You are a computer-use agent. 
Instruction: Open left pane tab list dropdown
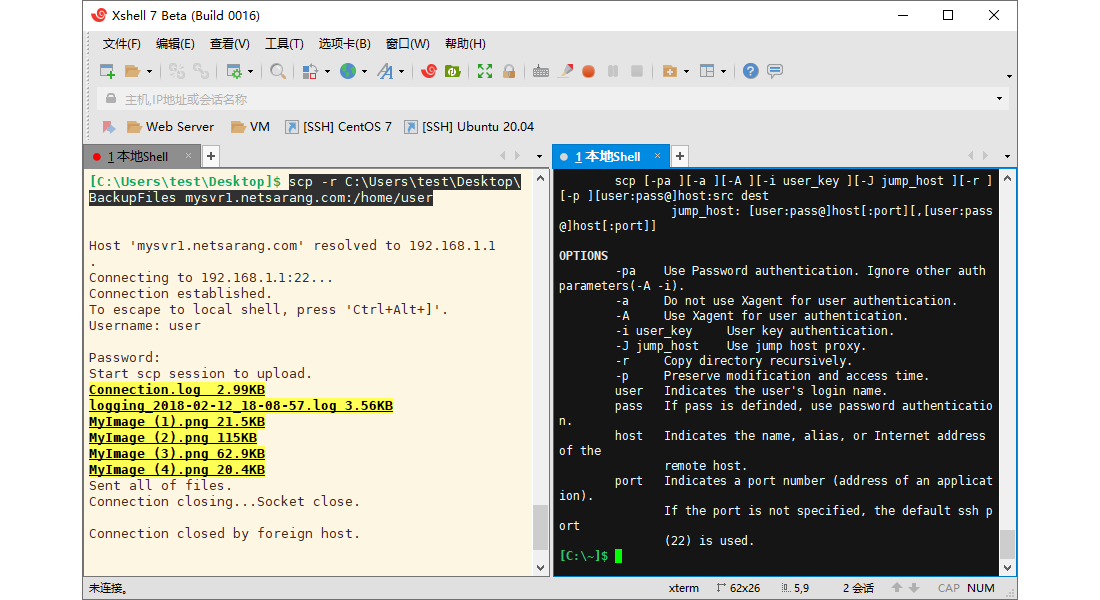pyautogui.click(x=539, y=156)
